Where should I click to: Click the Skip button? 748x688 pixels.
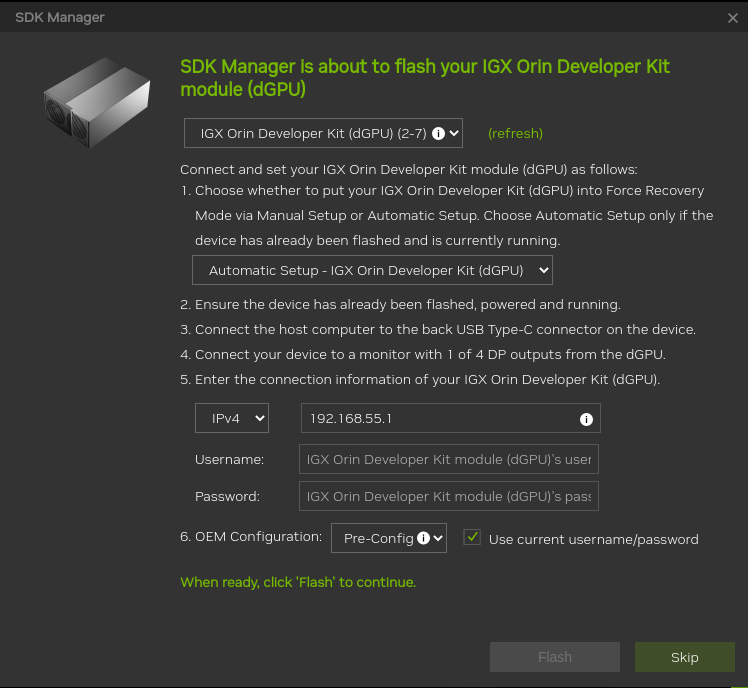pyautogui.click(x=685, y=657)
